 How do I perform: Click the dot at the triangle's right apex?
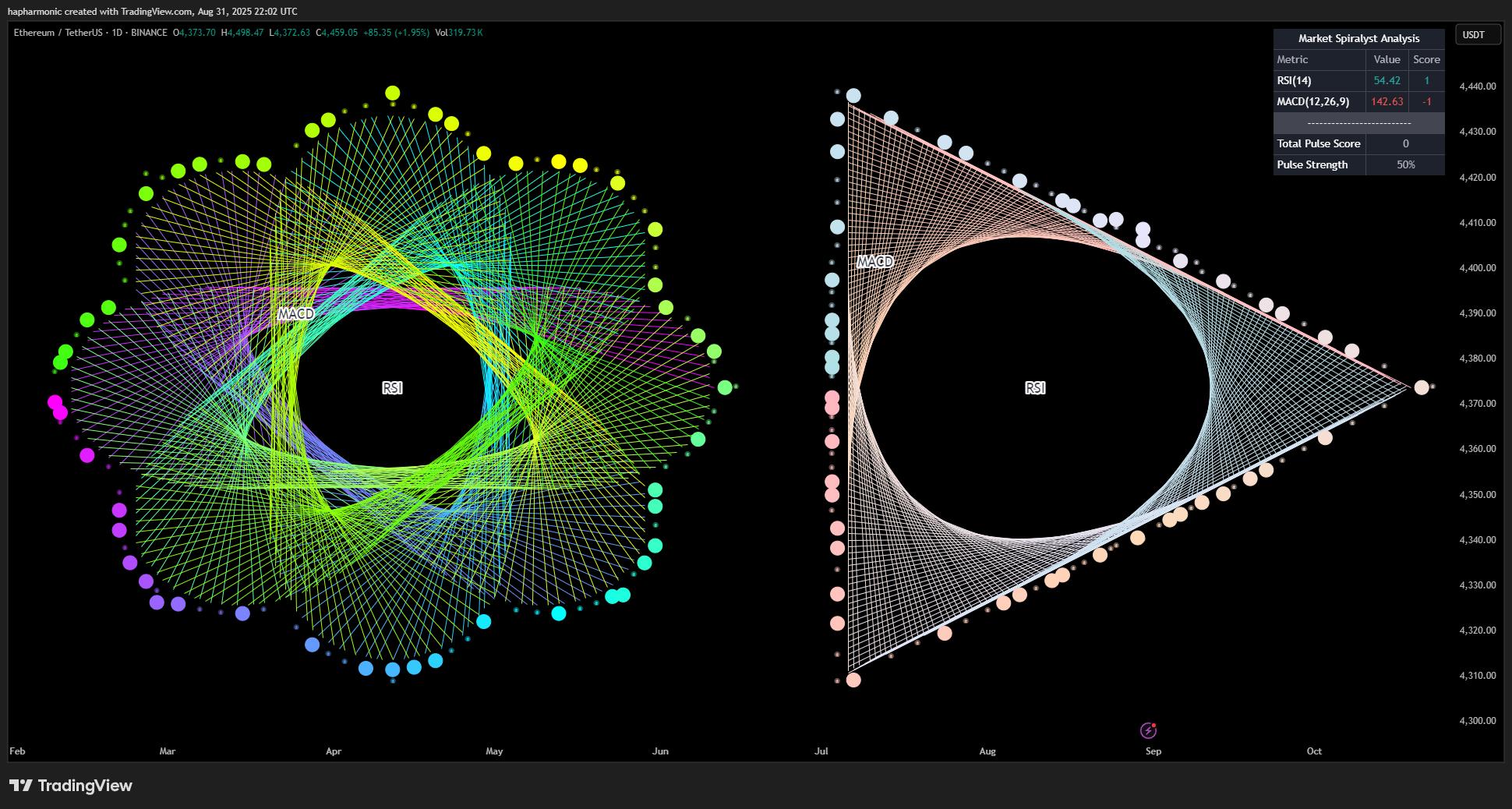[1422, 387]
